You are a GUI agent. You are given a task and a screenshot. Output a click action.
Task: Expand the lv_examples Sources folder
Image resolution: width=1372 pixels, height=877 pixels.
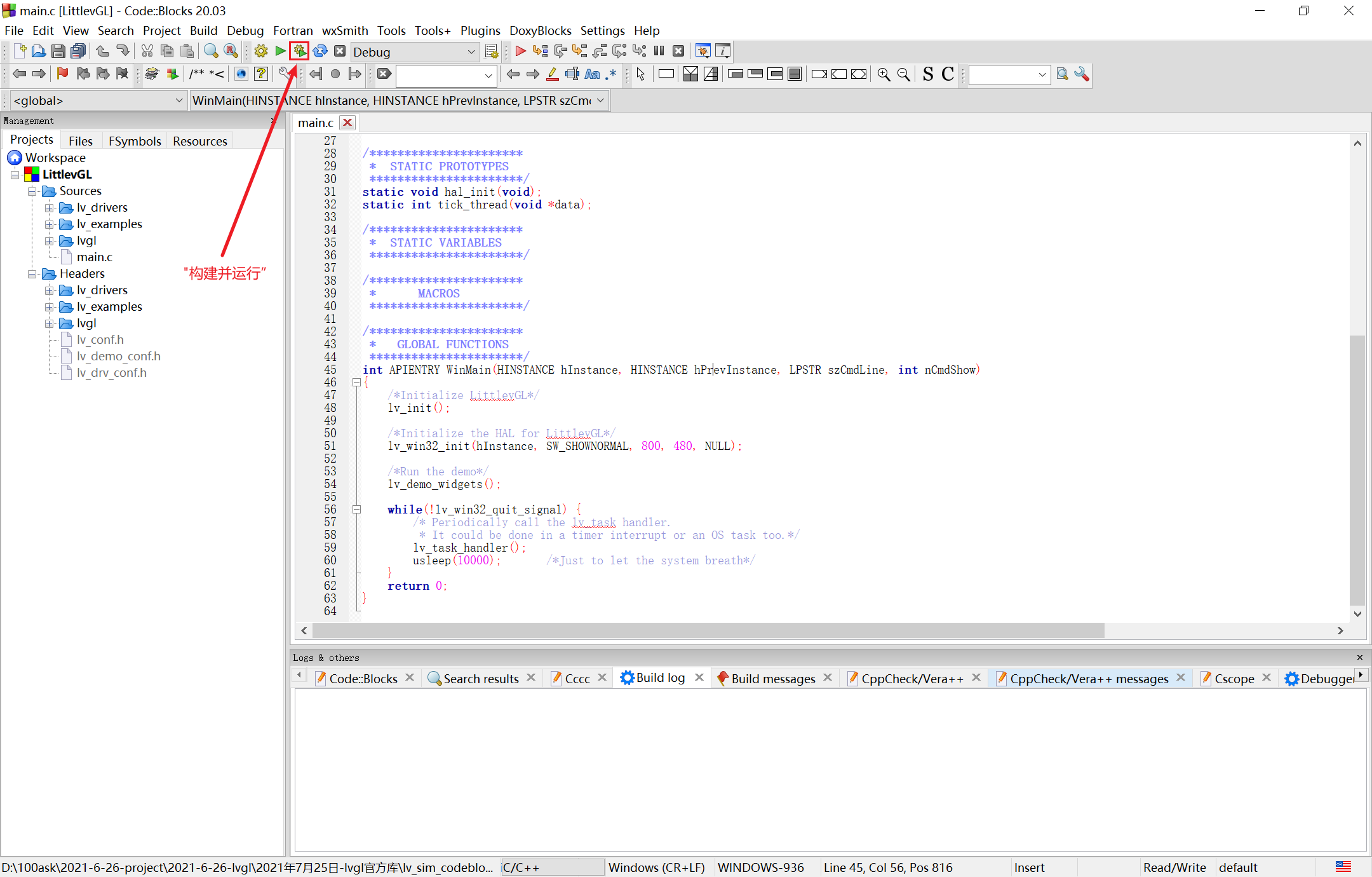[x=51, y=223]
